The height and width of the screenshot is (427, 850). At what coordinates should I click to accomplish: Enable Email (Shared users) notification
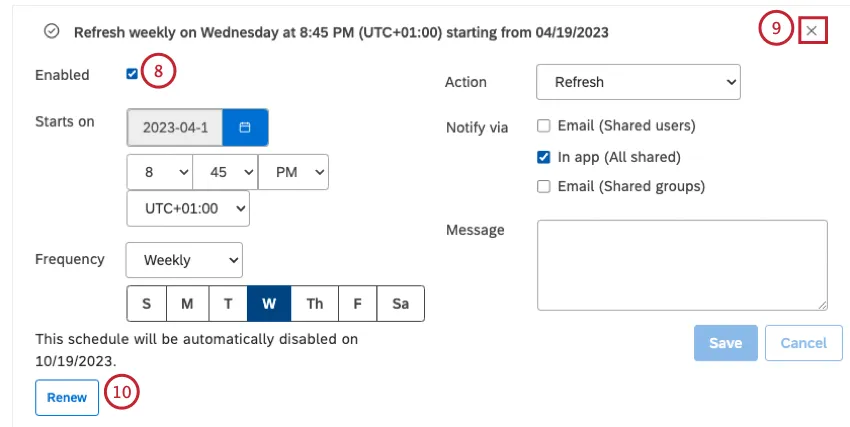point(543,126)
